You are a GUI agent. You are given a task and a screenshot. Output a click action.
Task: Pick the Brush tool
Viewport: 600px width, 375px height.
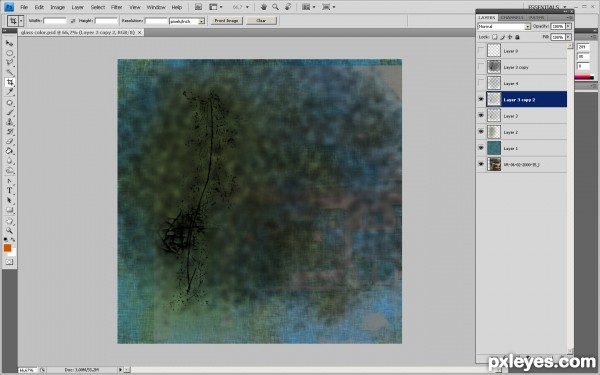10,112
